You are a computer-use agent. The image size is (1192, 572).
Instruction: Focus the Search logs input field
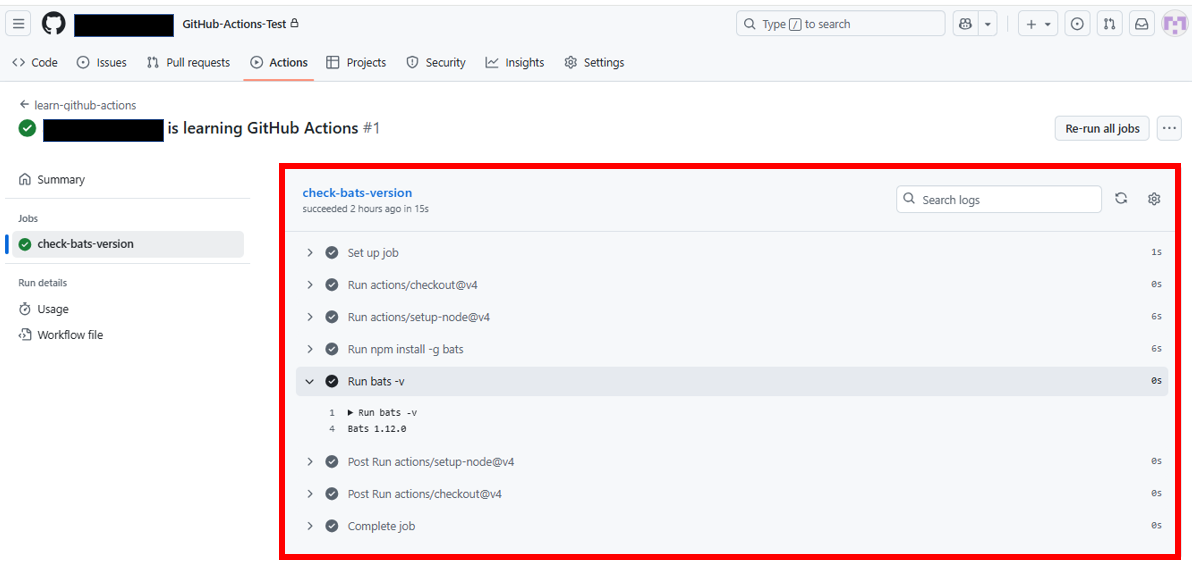click(x=999, y=199)
